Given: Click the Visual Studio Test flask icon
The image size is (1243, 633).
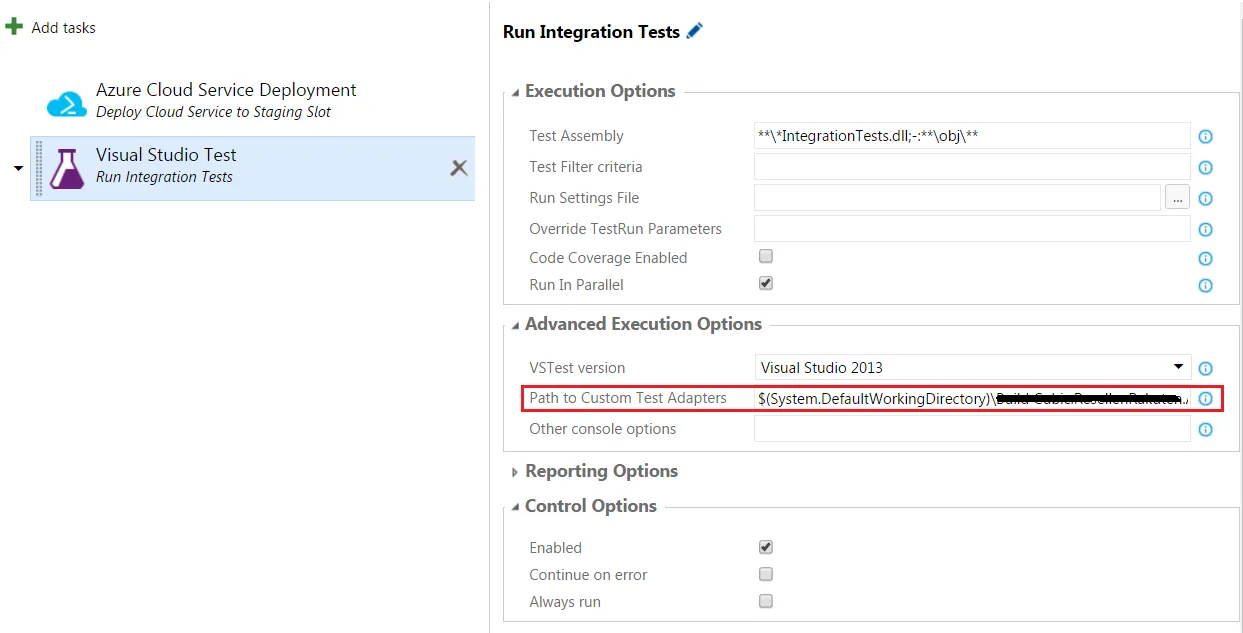Looking at the screenshot, I should click(x=67, y=168).
